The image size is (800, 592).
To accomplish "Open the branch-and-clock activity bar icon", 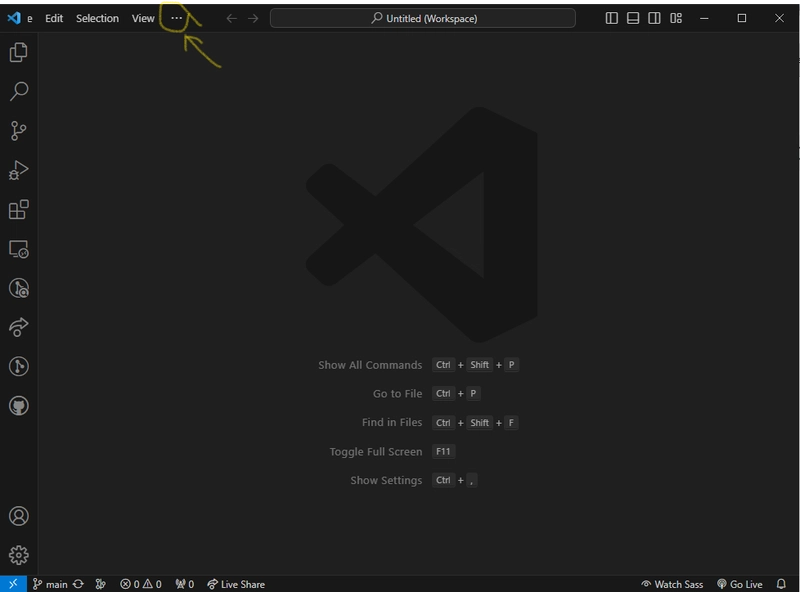I will (18, 288).
